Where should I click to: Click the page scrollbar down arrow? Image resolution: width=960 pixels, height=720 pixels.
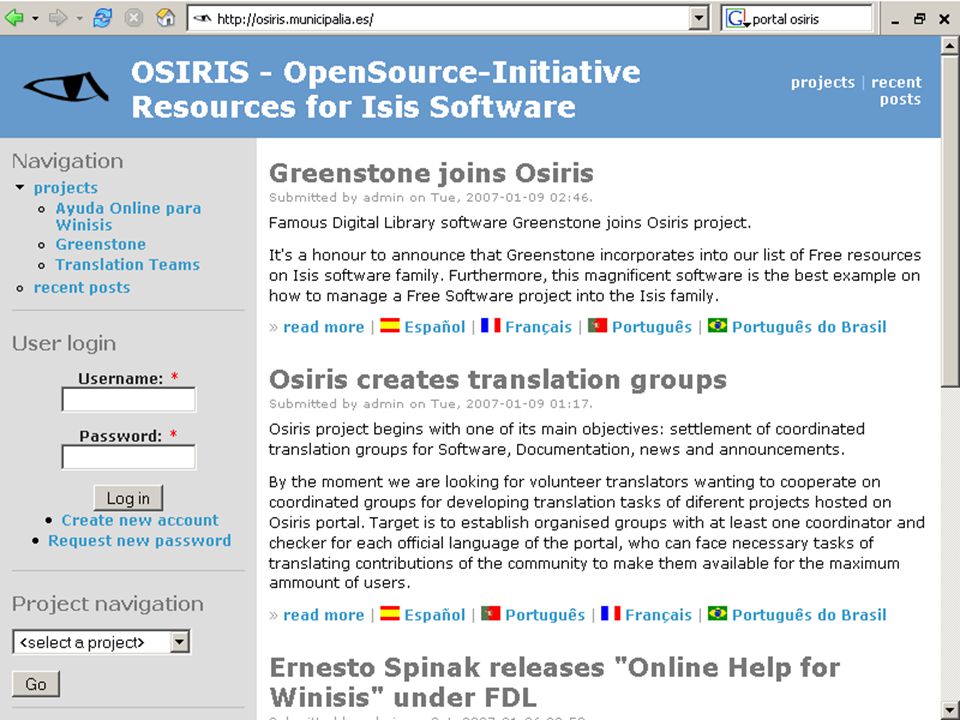pos(950,709)
